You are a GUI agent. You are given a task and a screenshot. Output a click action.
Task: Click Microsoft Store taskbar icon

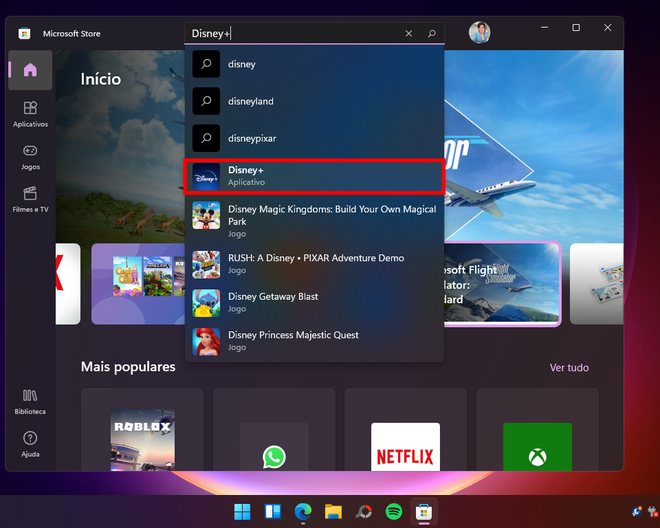click(424, 512)
